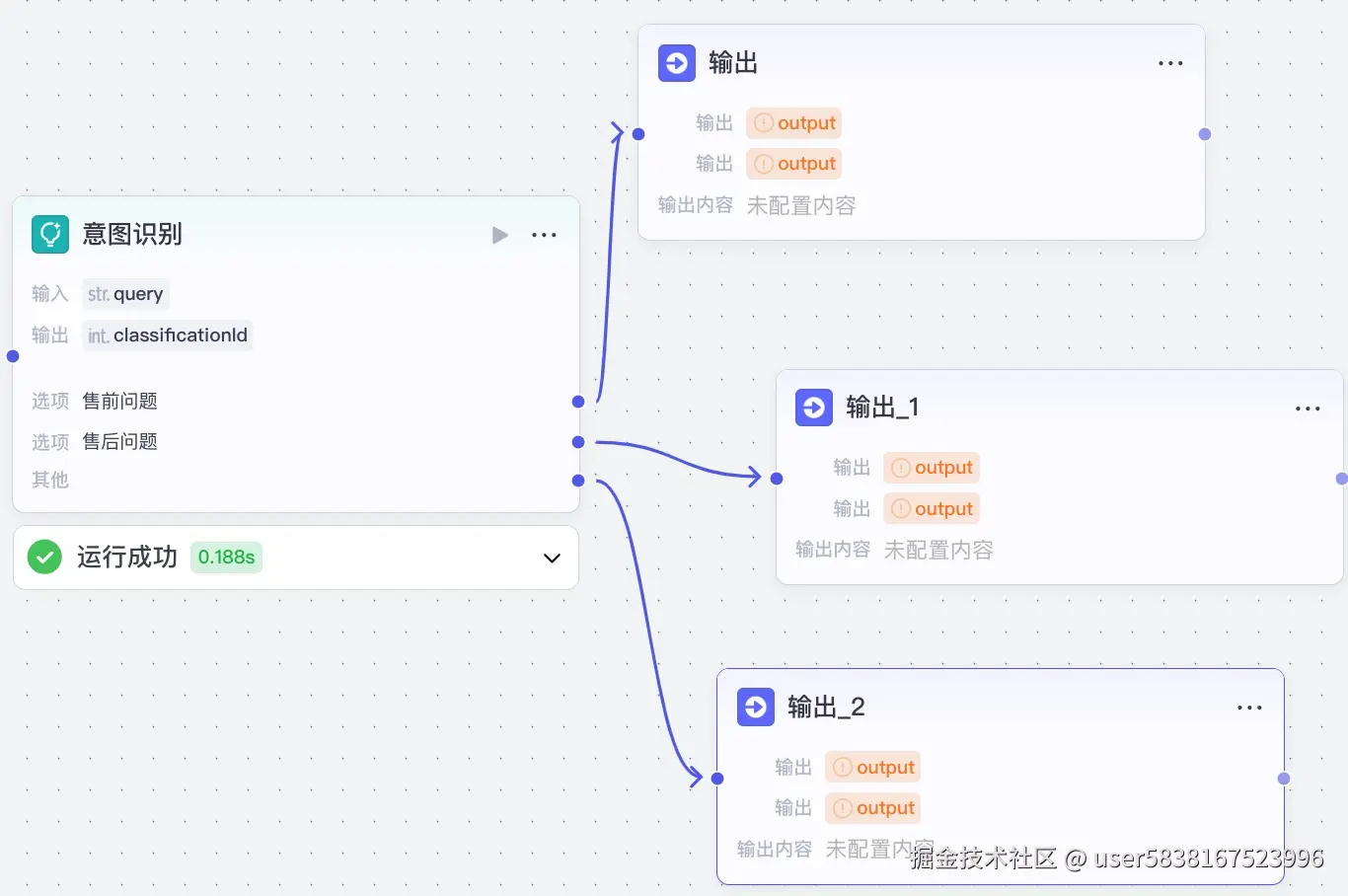Viewport: 1348px width, 896px height.
Task: Select the 输出_2 node title
Action: pos(826,708)
